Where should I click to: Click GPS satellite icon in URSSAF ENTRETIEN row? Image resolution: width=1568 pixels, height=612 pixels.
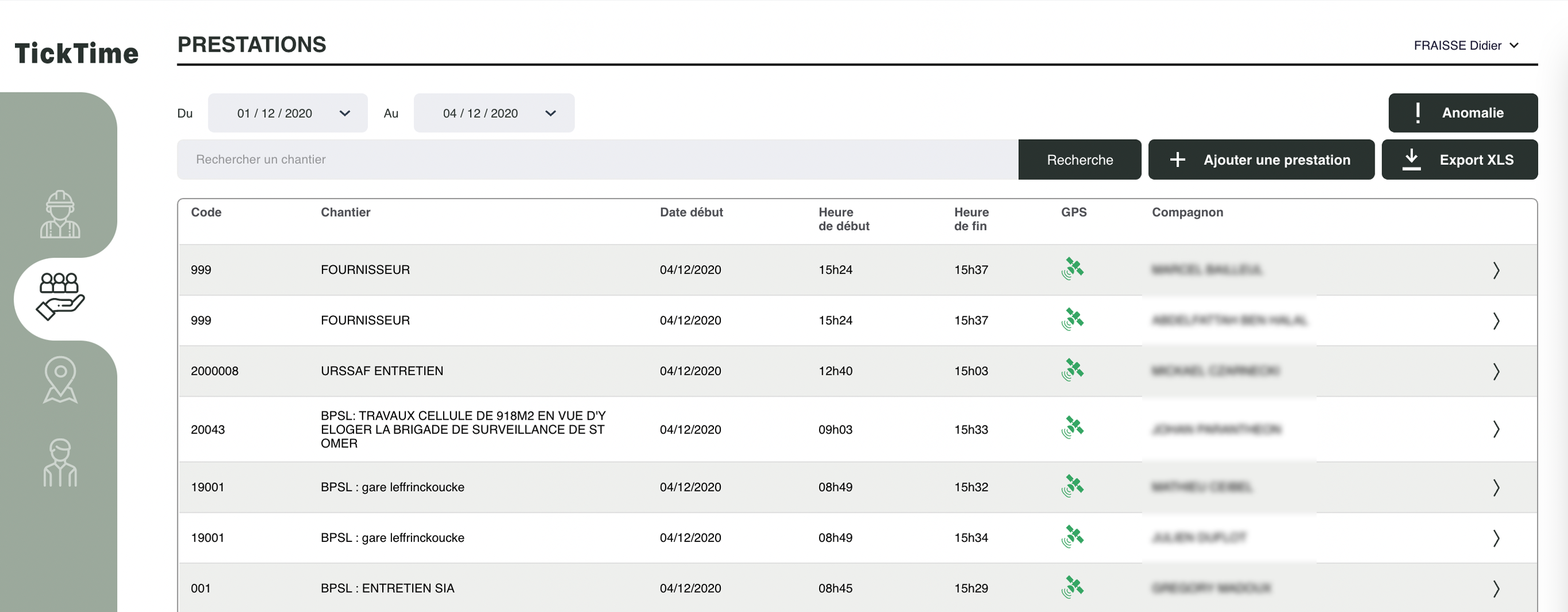point(1073,370)
